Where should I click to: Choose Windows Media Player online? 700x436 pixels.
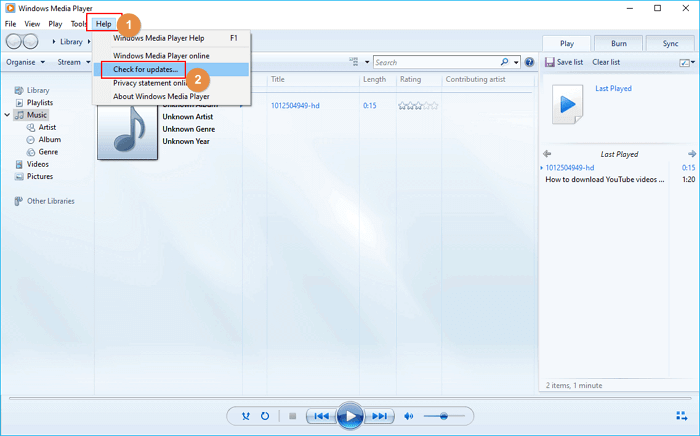click(x=171, y=56)
